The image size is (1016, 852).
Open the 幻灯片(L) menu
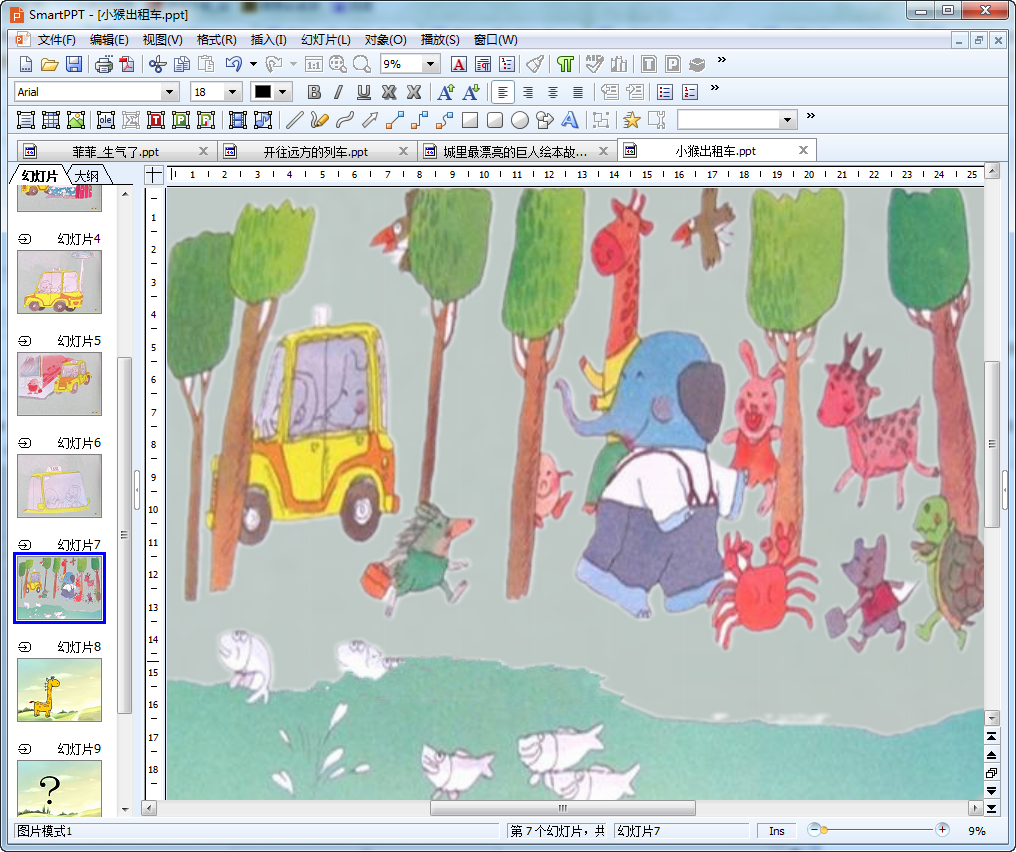326,40
